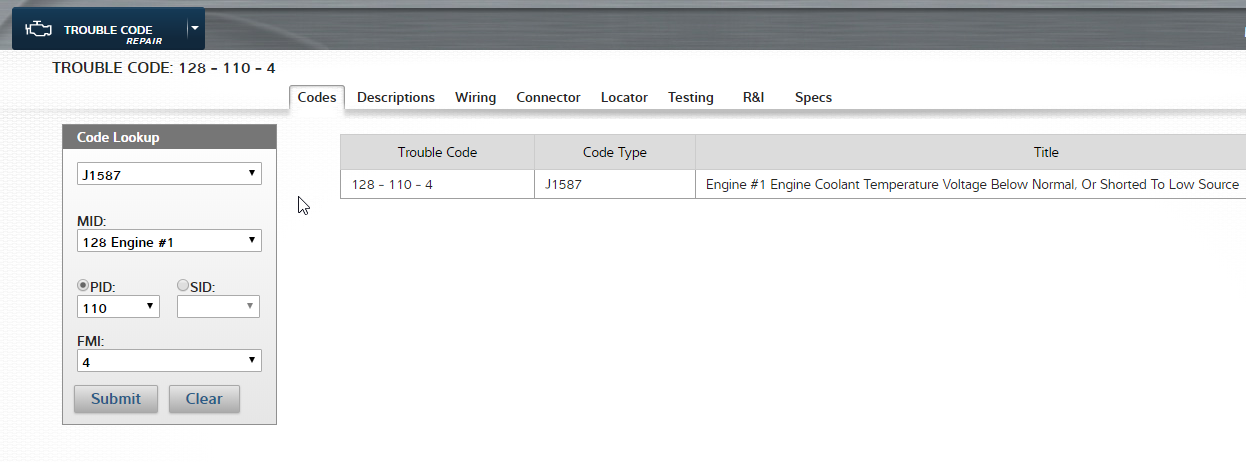Select the R&I tab
The height and width of the screenshot is (462, 1246).
(x=753, y=97)
